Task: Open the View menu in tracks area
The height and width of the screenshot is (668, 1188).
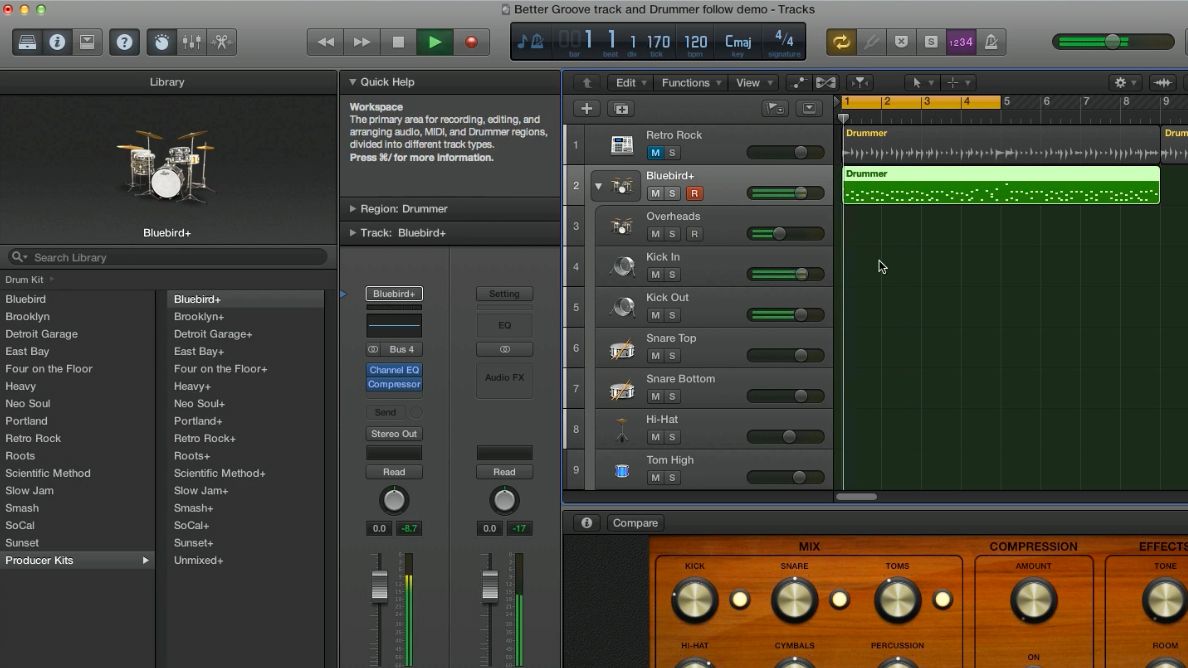Action: [749, 82]
